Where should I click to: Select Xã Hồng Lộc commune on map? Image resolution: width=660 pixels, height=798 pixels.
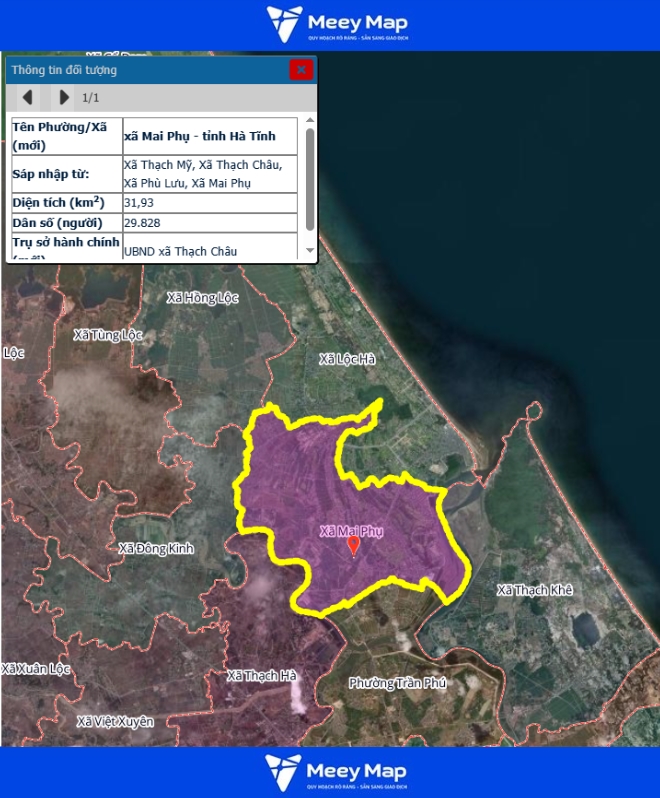[203, 298]
